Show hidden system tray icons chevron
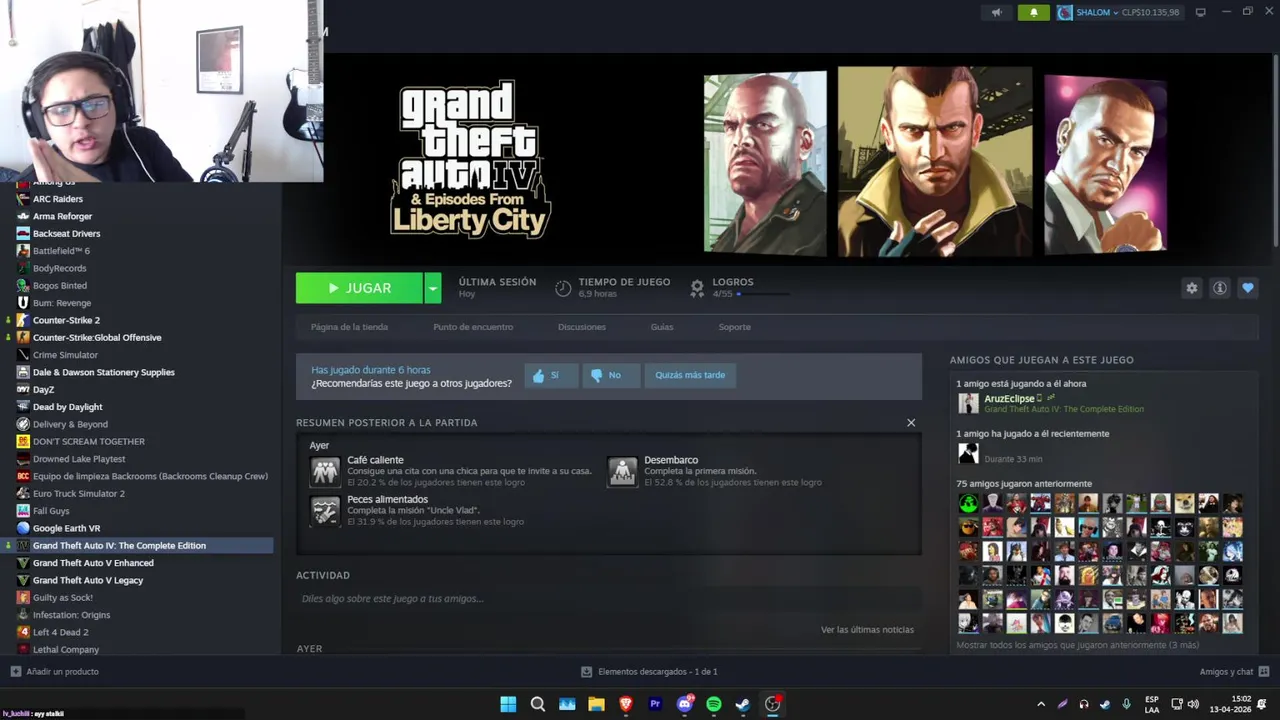Viewport: 1280px width, 720px height. tap(1041, 704)
